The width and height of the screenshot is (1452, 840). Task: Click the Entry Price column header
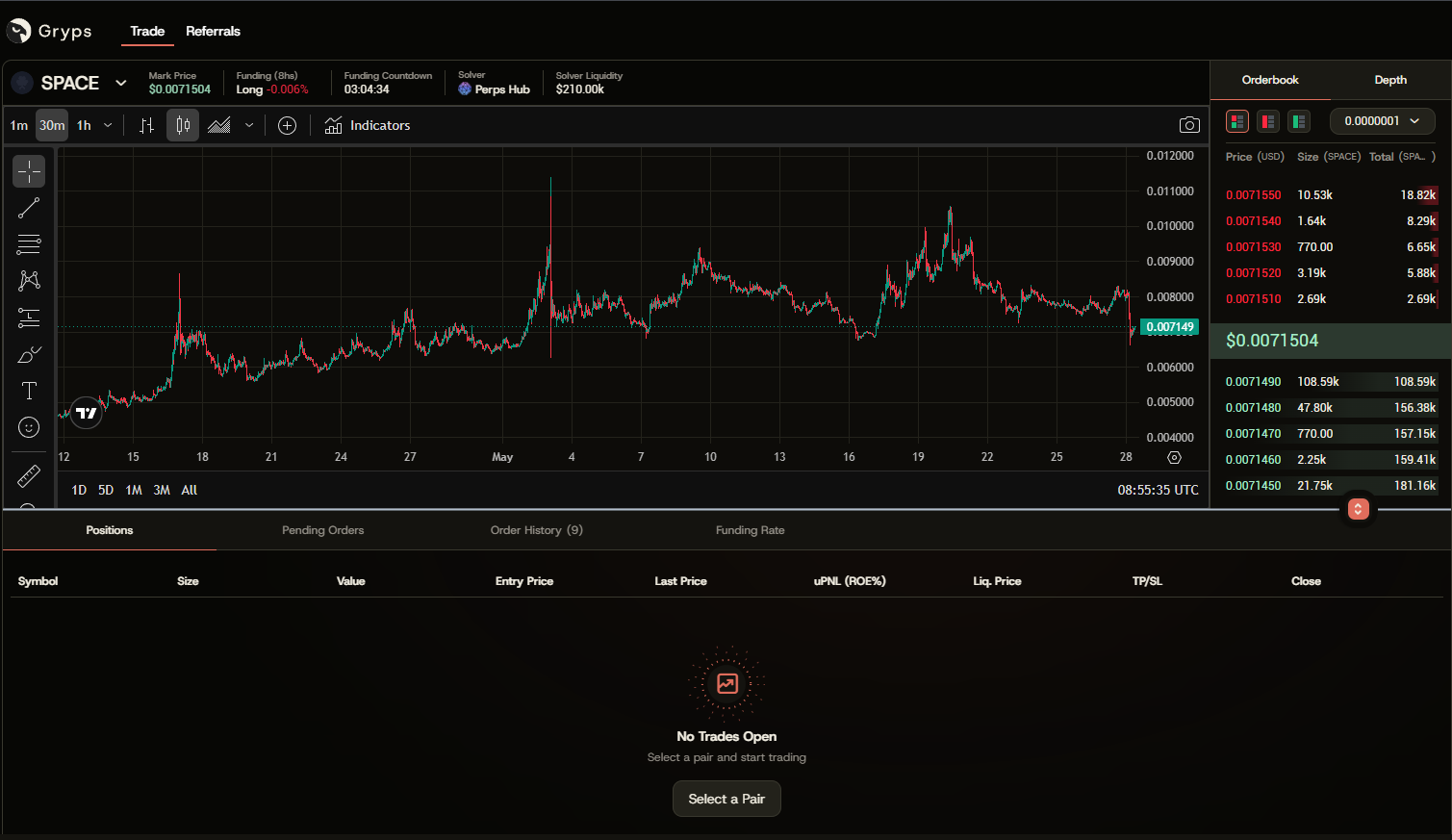(524, 581)
